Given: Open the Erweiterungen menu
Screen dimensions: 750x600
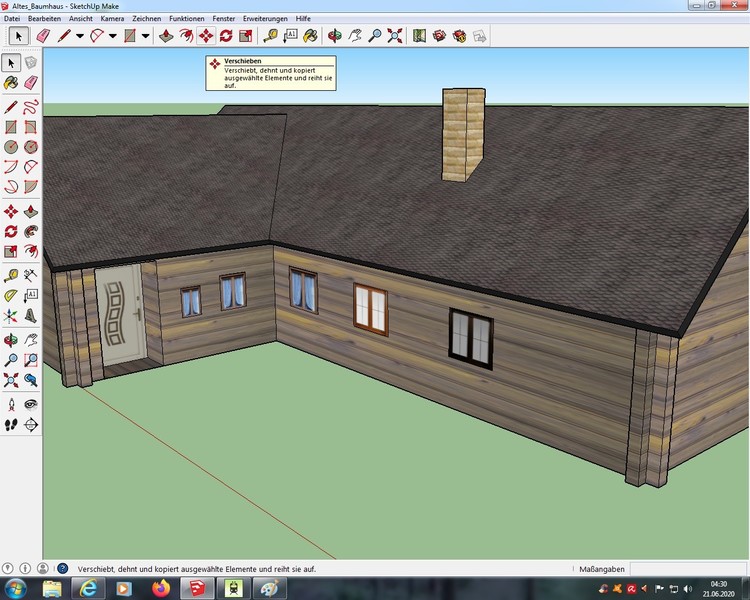Looking at the screenshot, I should click(265, 19).
